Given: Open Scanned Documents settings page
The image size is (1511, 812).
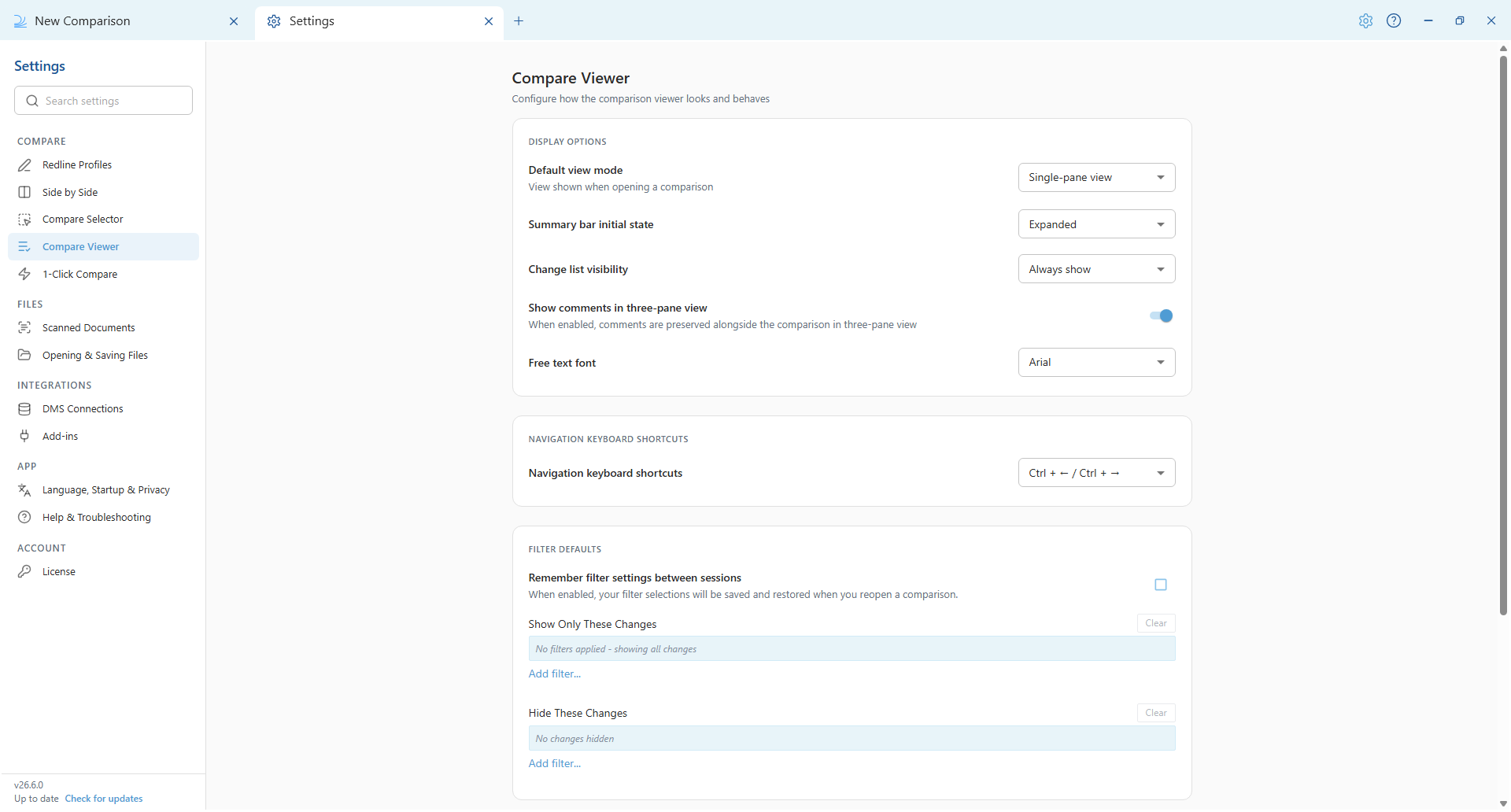Looking at the screenshot, I should click(x=103, y=328).
